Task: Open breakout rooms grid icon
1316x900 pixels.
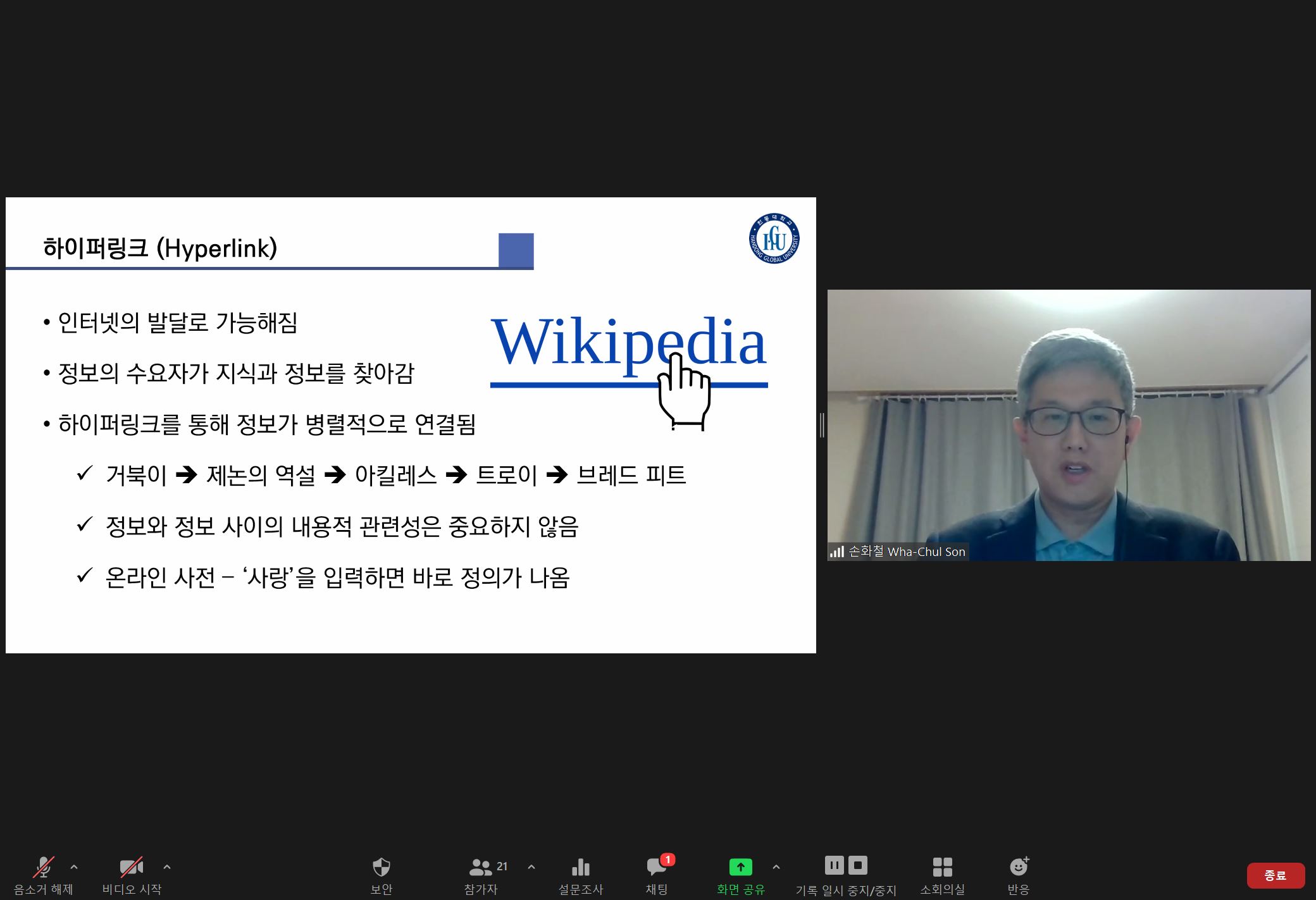Action: click(942, 867)
